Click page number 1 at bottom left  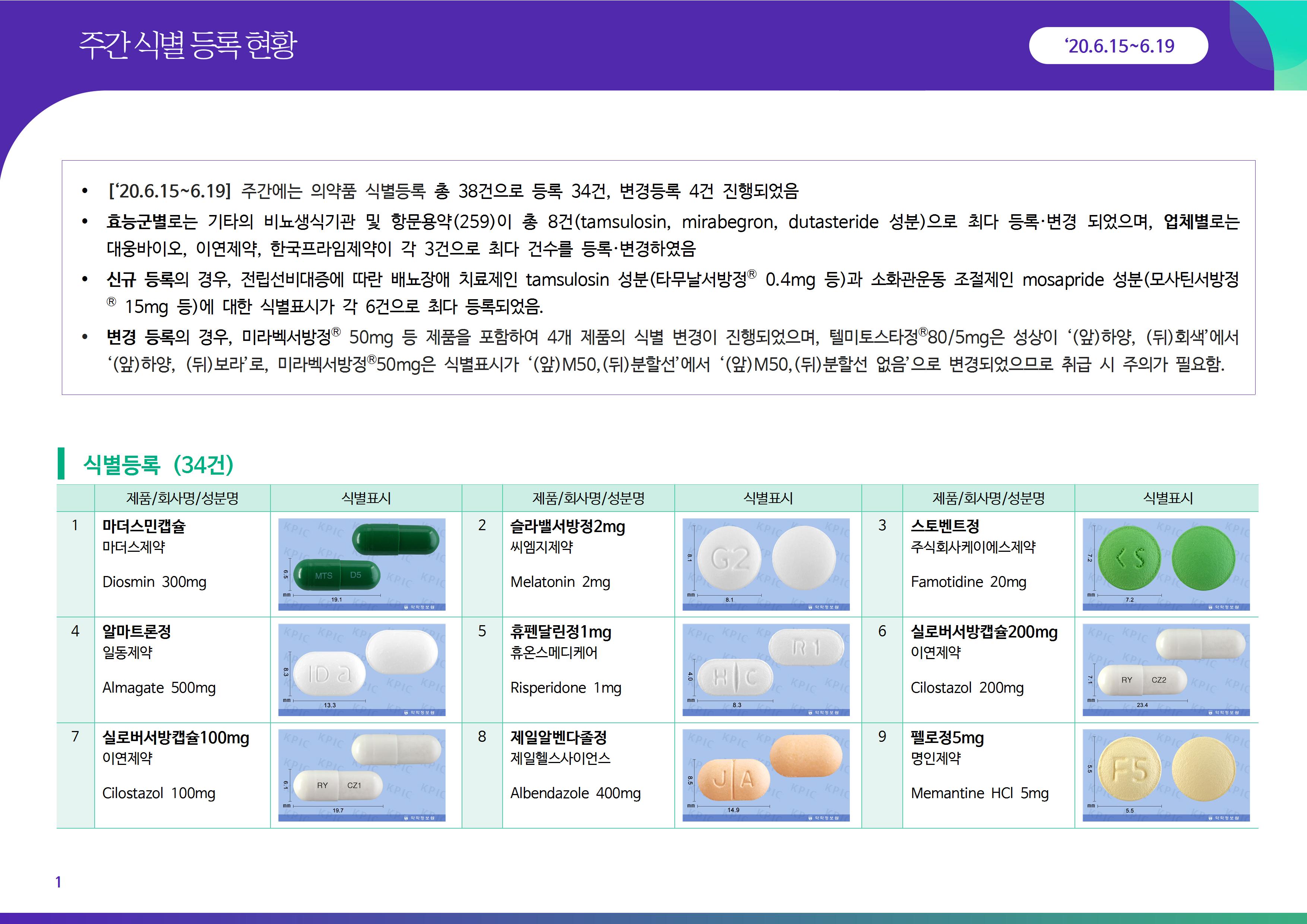pos(58,882)
